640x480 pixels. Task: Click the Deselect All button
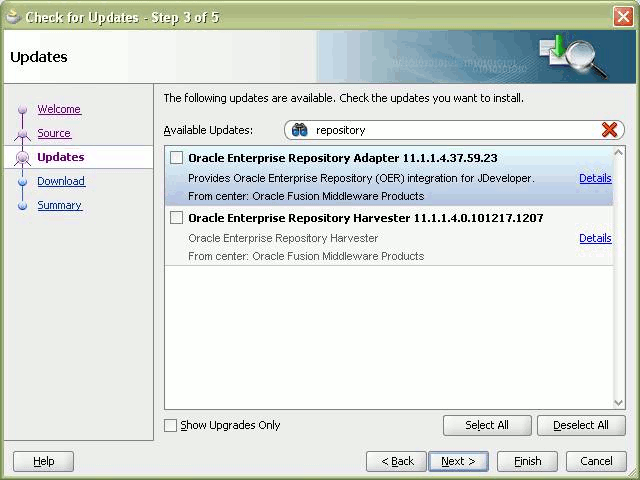(x=581, y=425)
